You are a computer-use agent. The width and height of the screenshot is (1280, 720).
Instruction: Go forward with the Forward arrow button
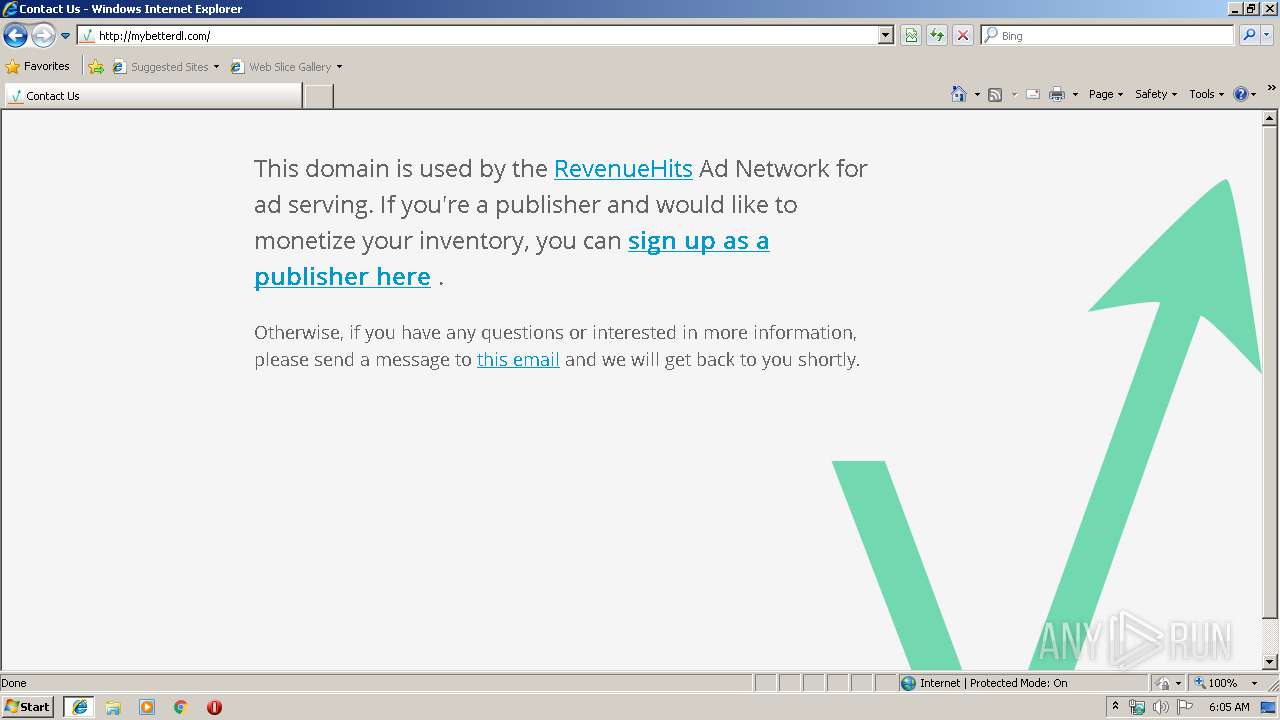(43, 36)
